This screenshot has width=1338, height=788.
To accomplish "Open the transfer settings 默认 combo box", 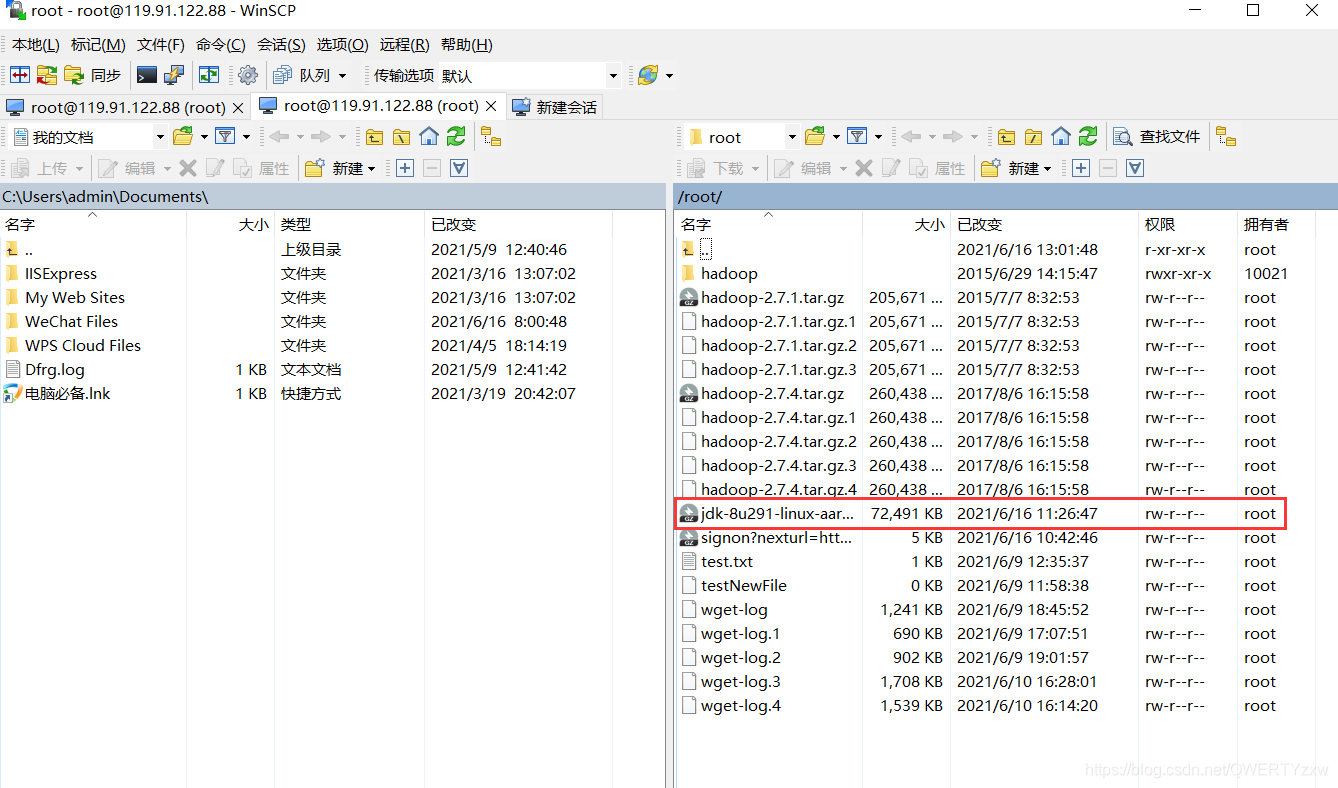I will click(530, 75).
